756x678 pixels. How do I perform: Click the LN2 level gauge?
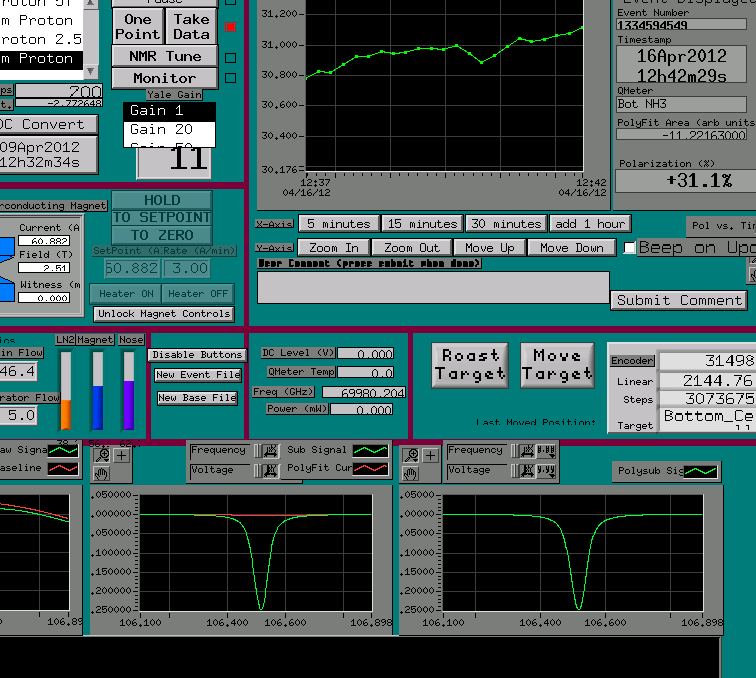[x=66, y=390]
